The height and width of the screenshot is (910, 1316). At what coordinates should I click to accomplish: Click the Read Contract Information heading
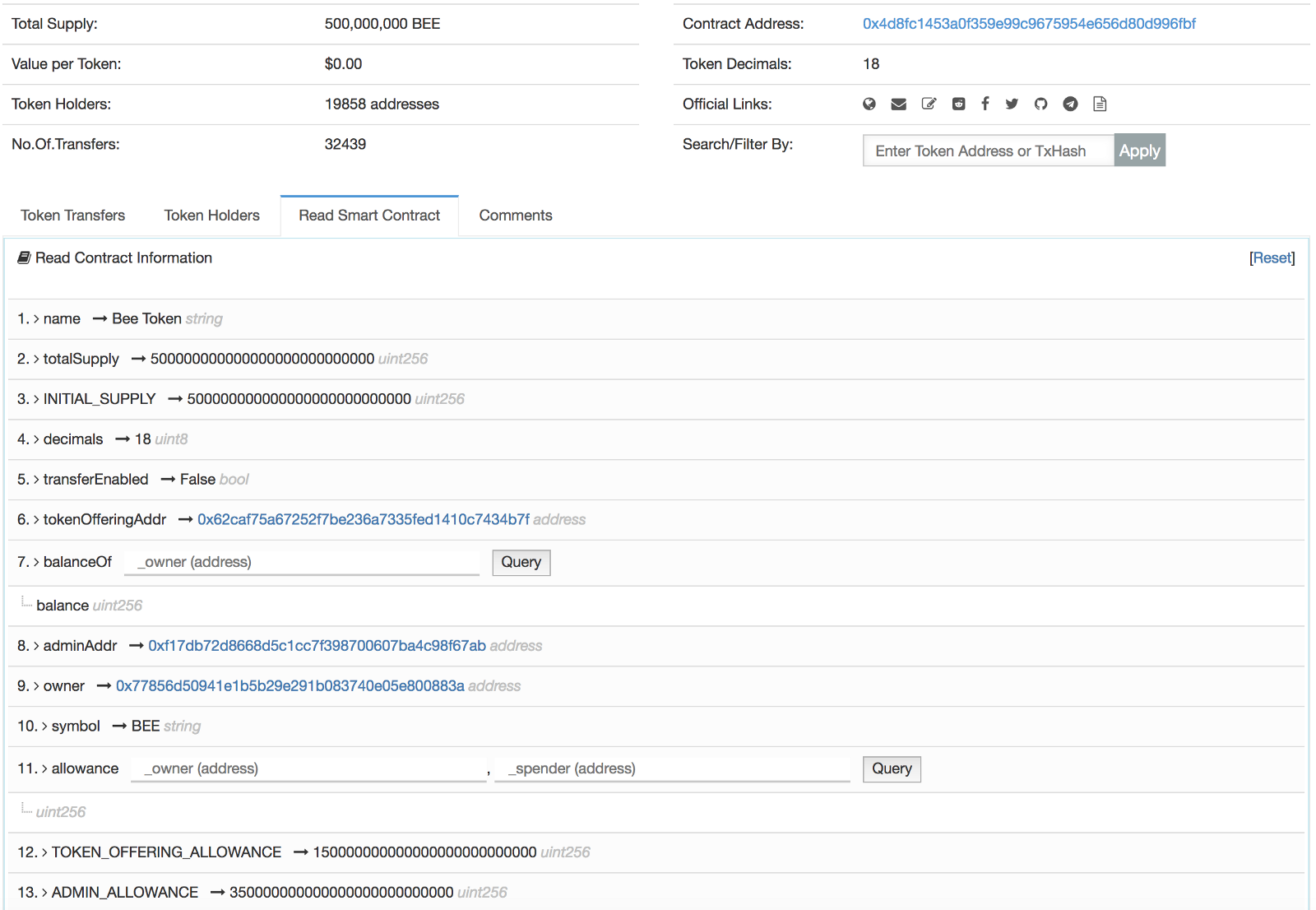tap(124, 258)
